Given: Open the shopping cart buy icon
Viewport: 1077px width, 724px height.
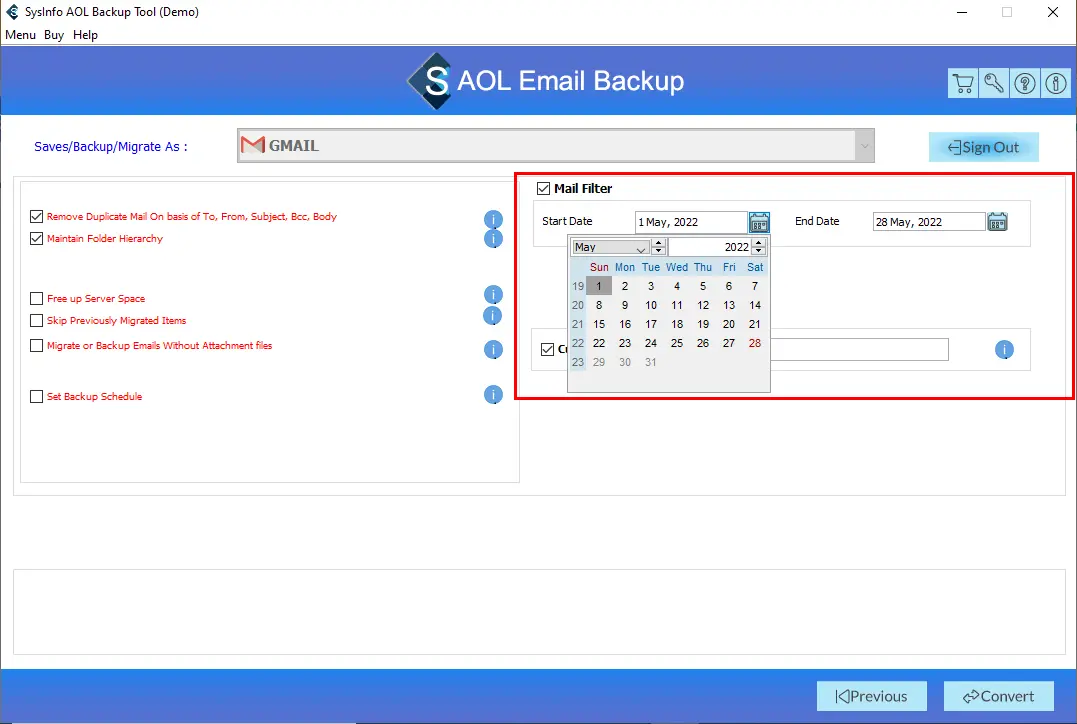Looking at the screenshot, I should [963, 84].
